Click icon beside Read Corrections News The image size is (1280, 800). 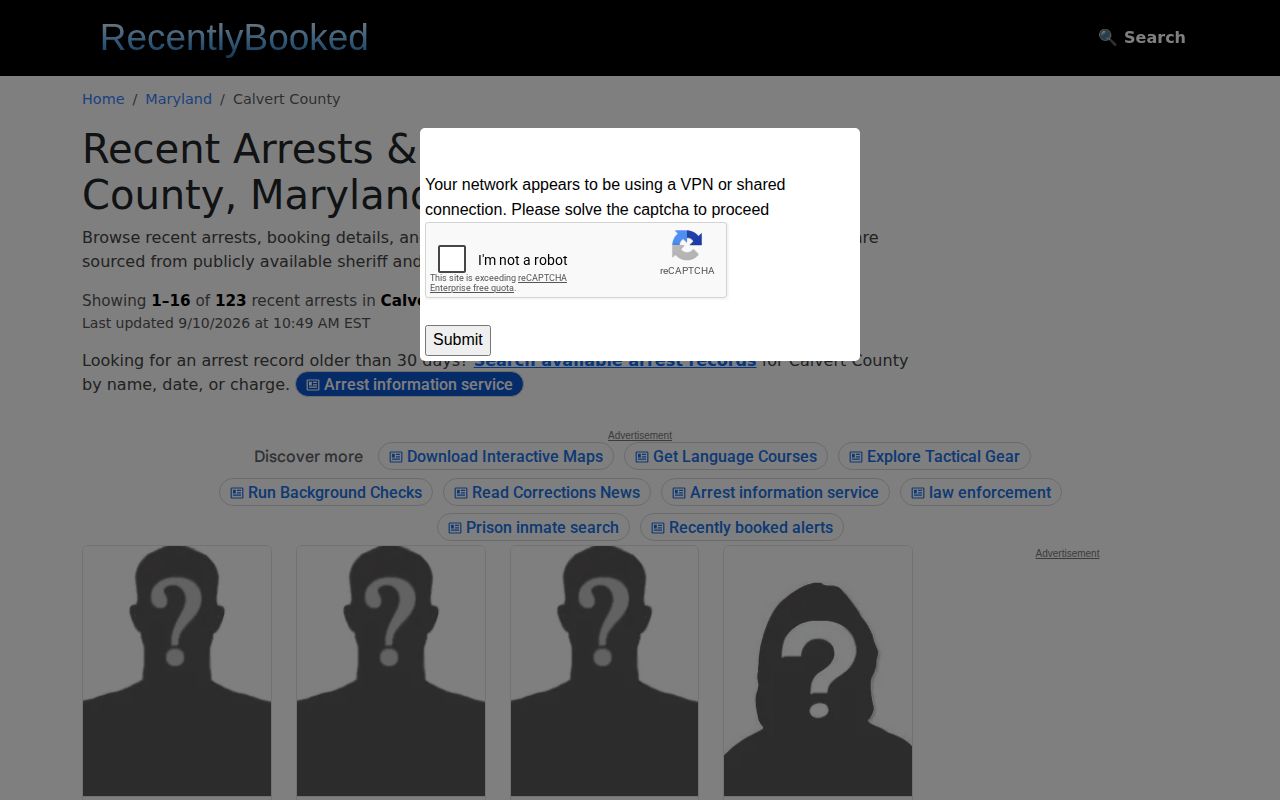coord(461,493)
